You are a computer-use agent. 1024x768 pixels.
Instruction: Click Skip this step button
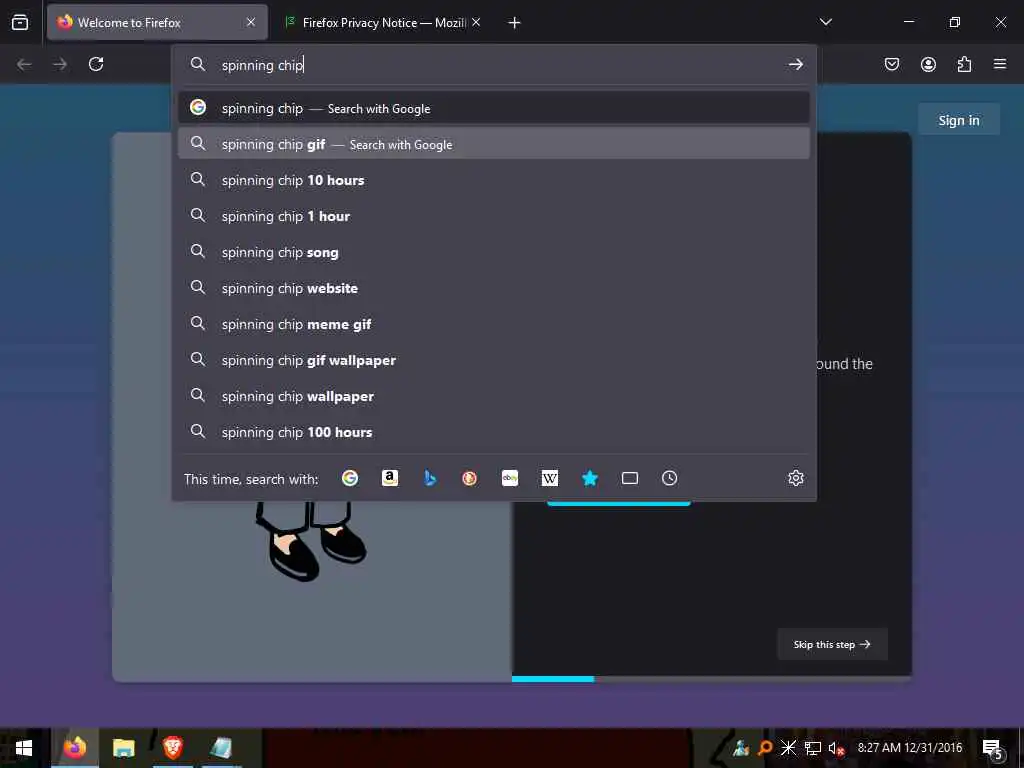(x=832, y=644)
